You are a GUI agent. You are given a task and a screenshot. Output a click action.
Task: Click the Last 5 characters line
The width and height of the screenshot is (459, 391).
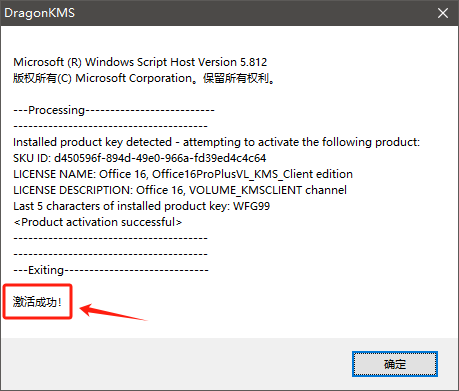point(141,206)
